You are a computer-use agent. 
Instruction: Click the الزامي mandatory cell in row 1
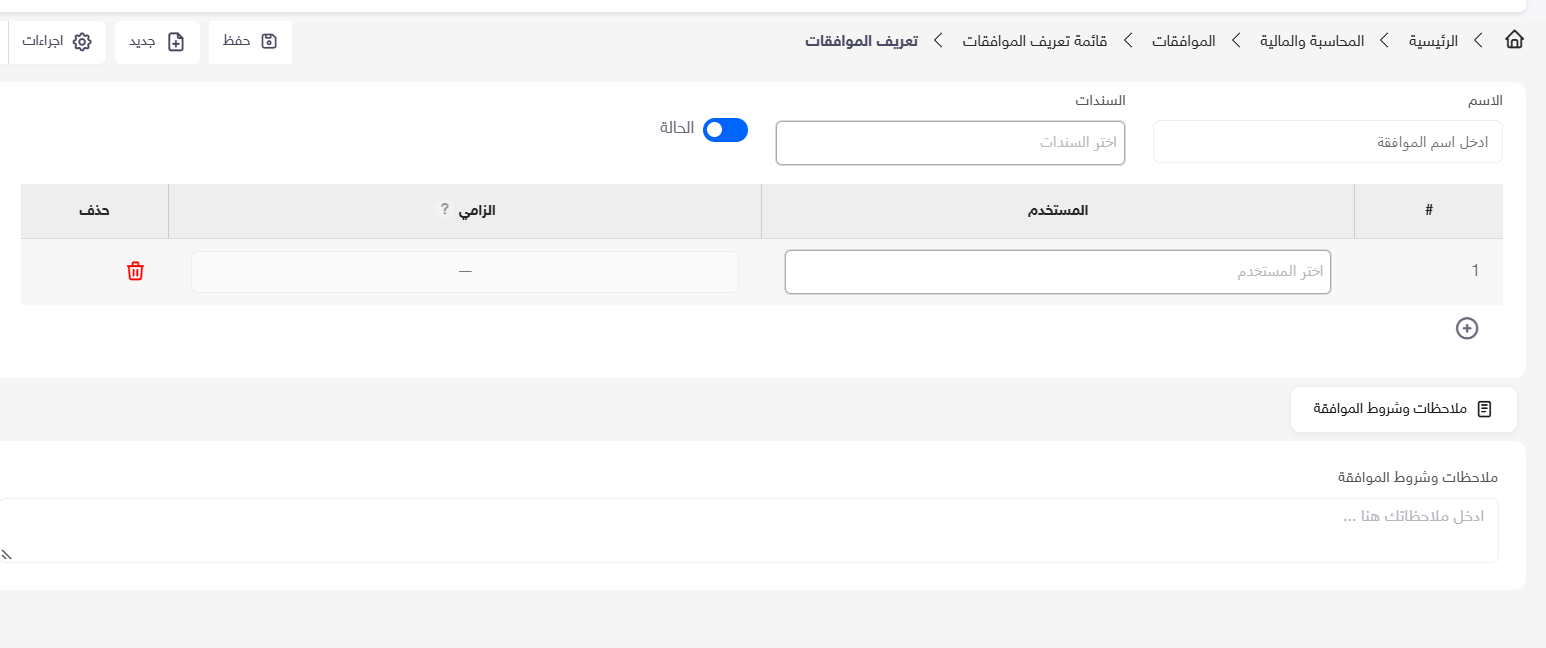click(x=465, y=272)
